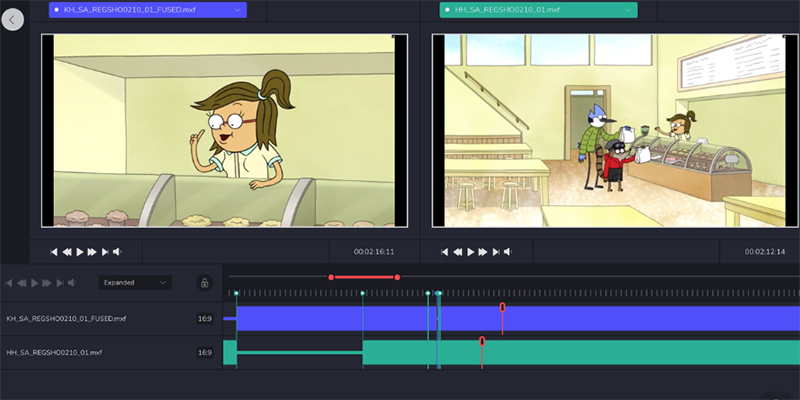
Task: Rewind using timeline transport controls
Action: [22, 283]
